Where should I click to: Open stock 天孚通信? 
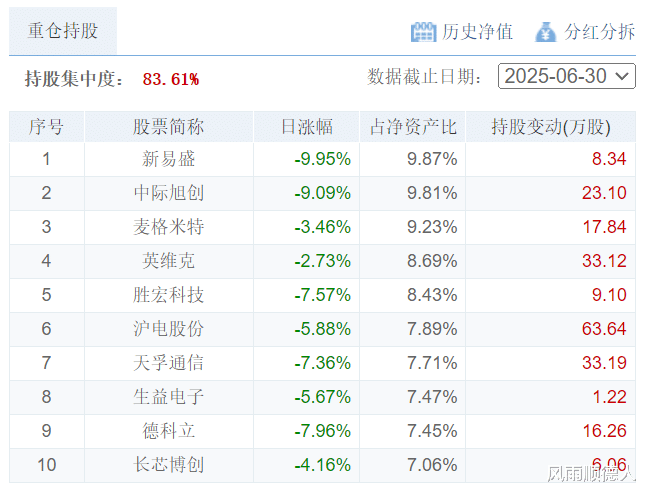click(x=169, y=363)
